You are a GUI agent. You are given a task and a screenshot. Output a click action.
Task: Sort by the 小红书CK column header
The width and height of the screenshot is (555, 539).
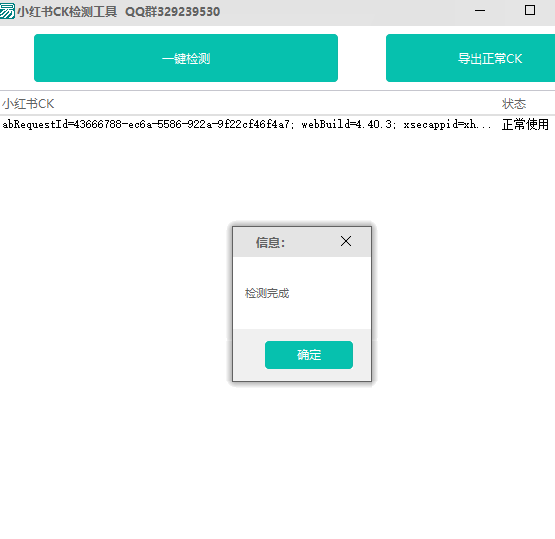(28, 104)
